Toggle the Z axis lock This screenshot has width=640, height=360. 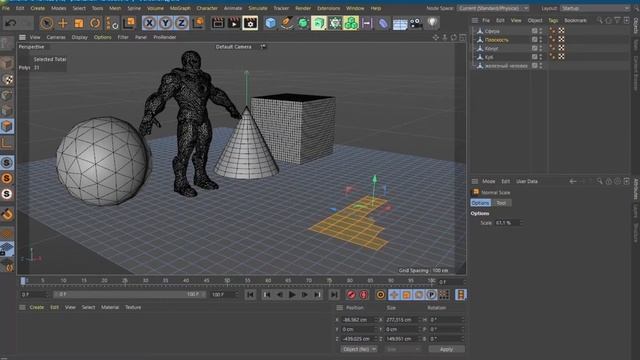tap(181, 23)
